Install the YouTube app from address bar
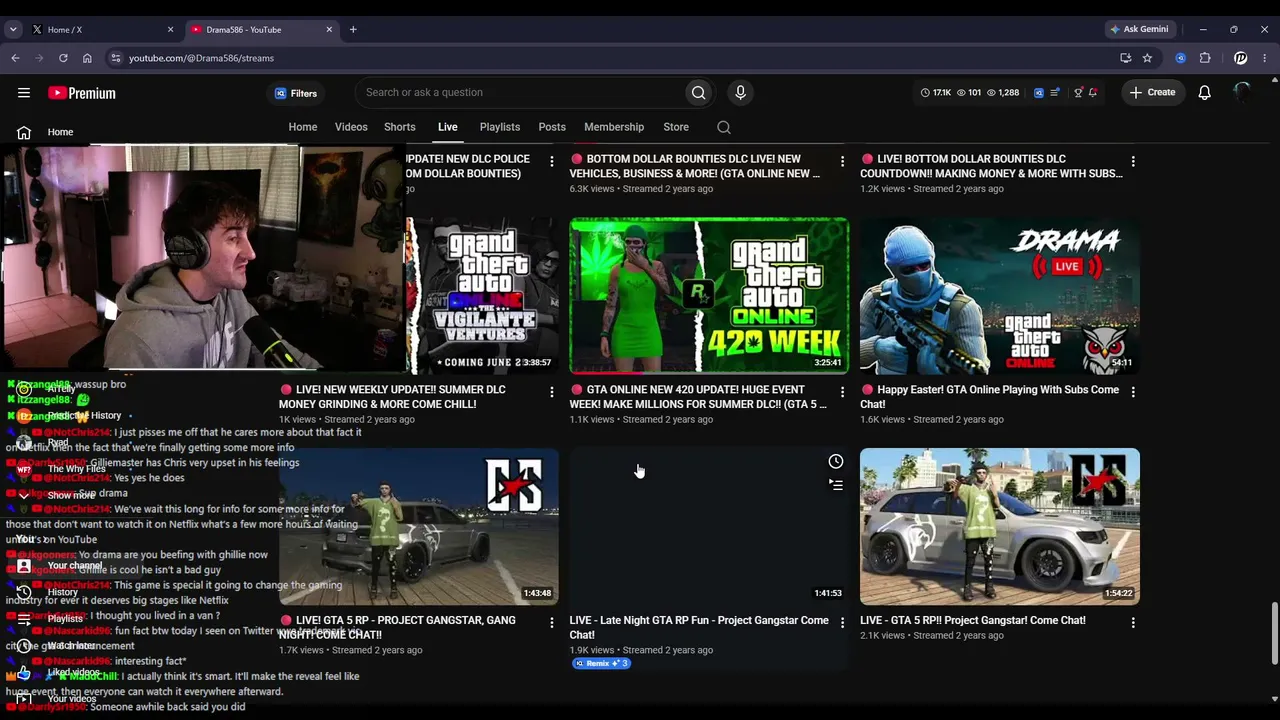 1126,58
